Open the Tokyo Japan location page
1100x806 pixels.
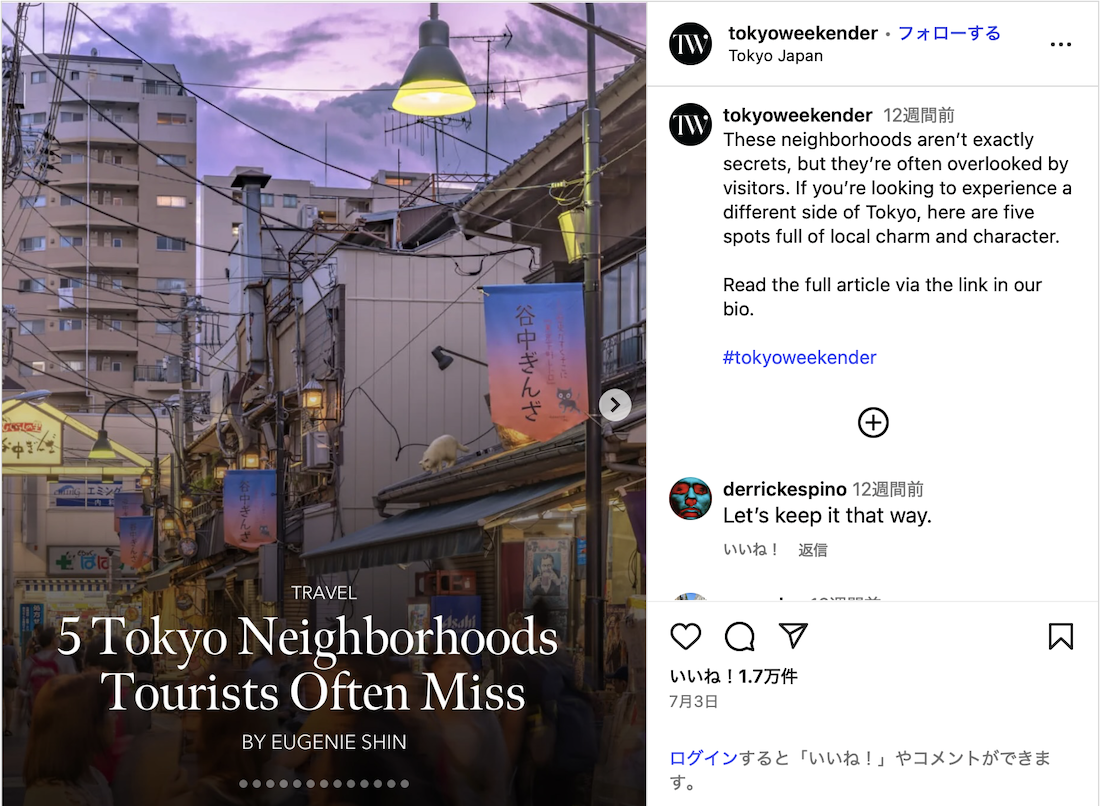pyautogui.click(x=775, y=56)
